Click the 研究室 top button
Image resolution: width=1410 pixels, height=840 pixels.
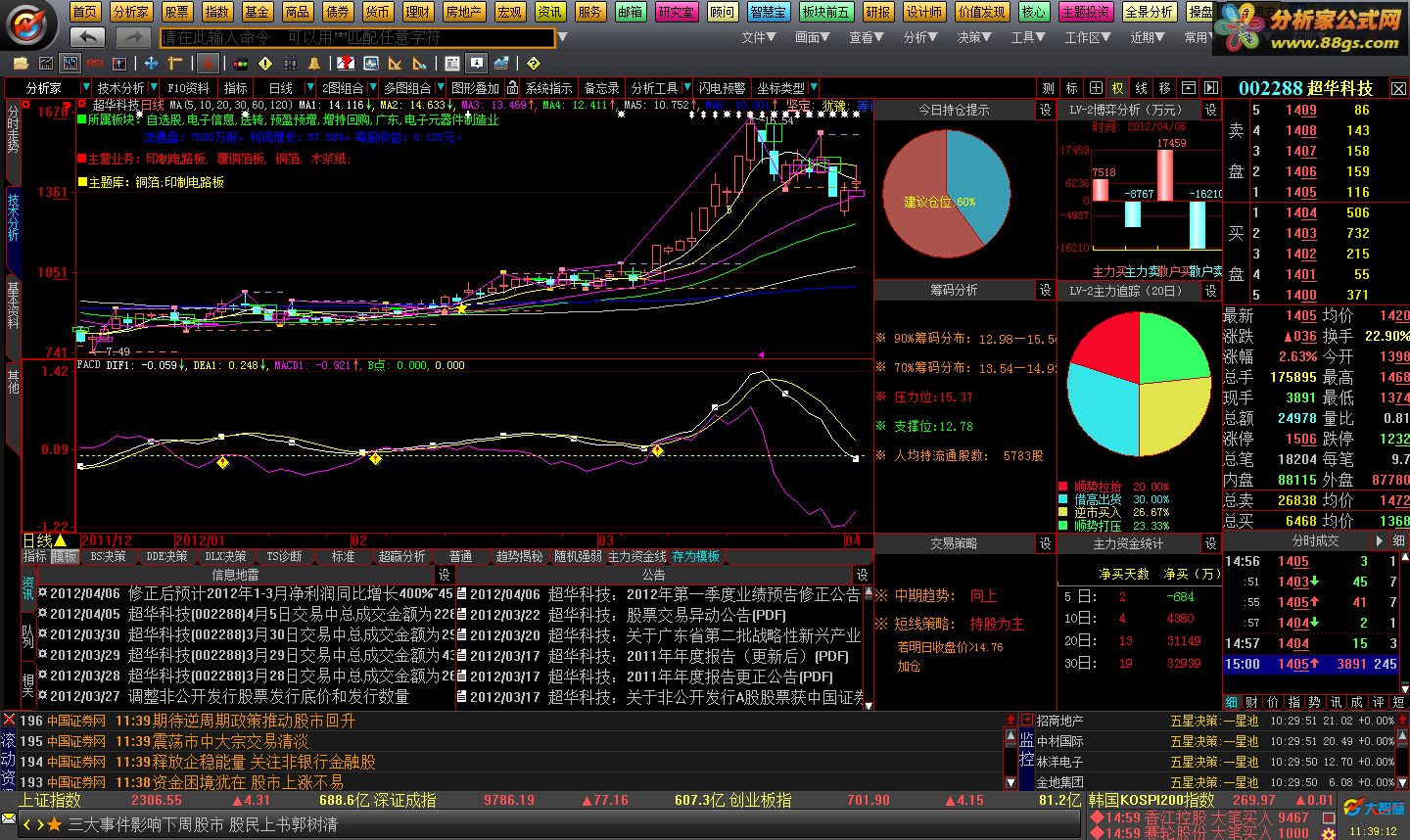coord(676,12)
